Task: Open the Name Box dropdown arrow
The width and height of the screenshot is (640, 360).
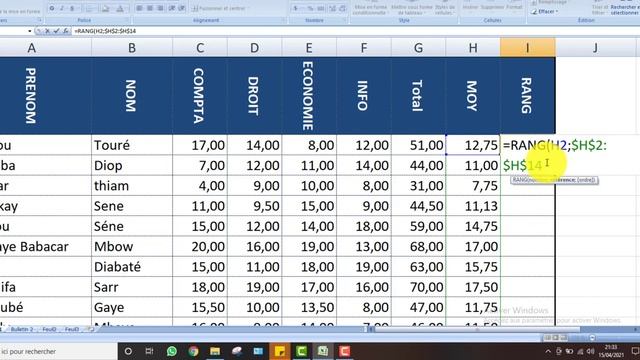Action: [x=29, y=31]
